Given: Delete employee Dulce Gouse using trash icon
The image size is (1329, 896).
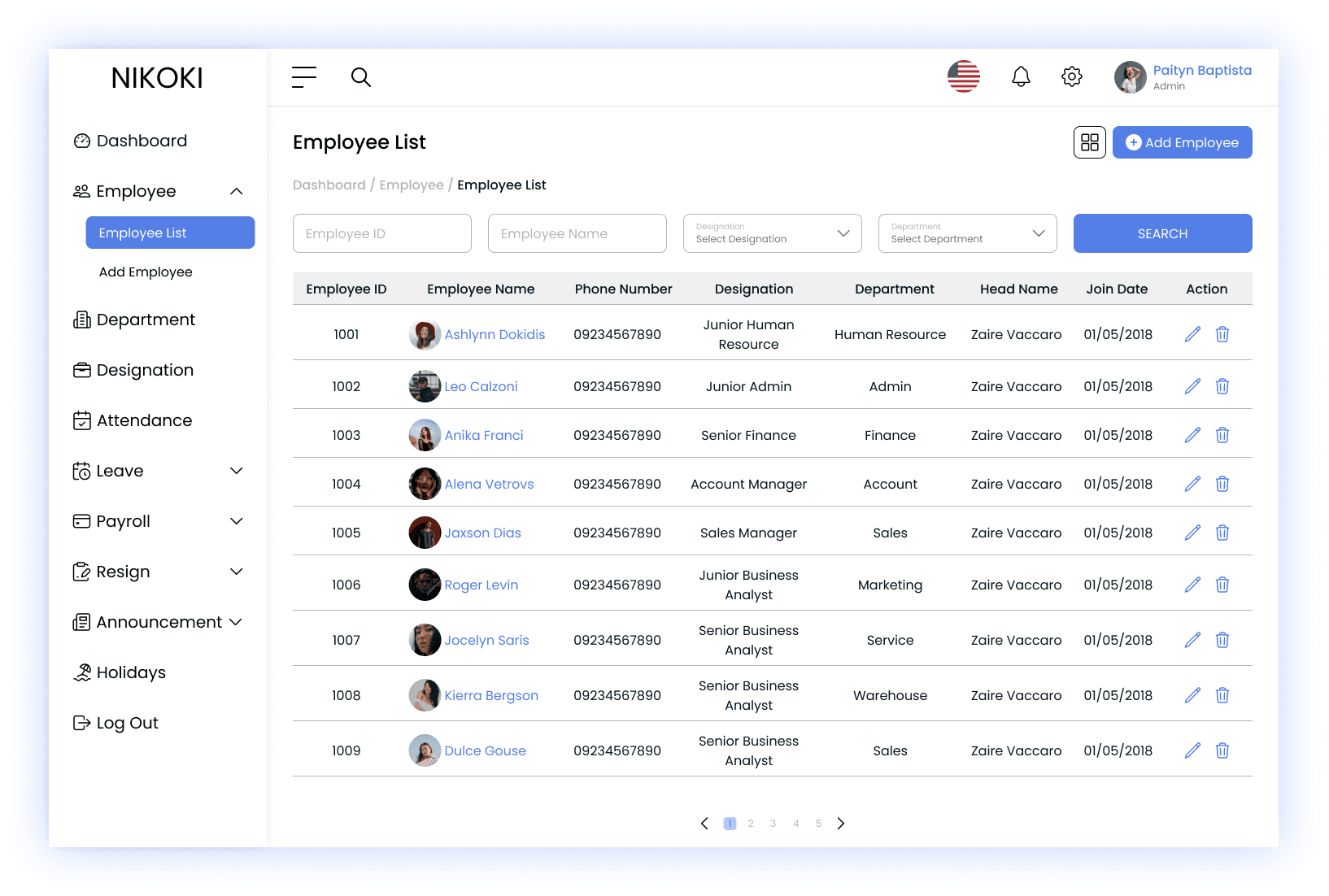Looking at the screenshot, I should (x=1222, y=750).
